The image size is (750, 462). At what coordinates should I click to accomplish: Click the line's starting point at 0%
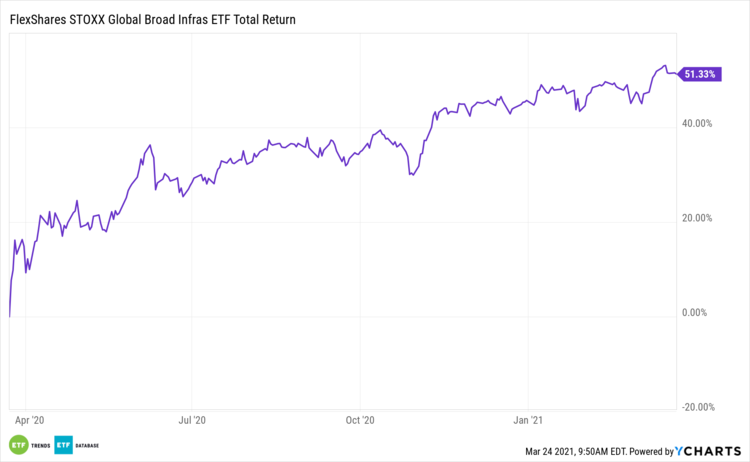click(9, 316)
